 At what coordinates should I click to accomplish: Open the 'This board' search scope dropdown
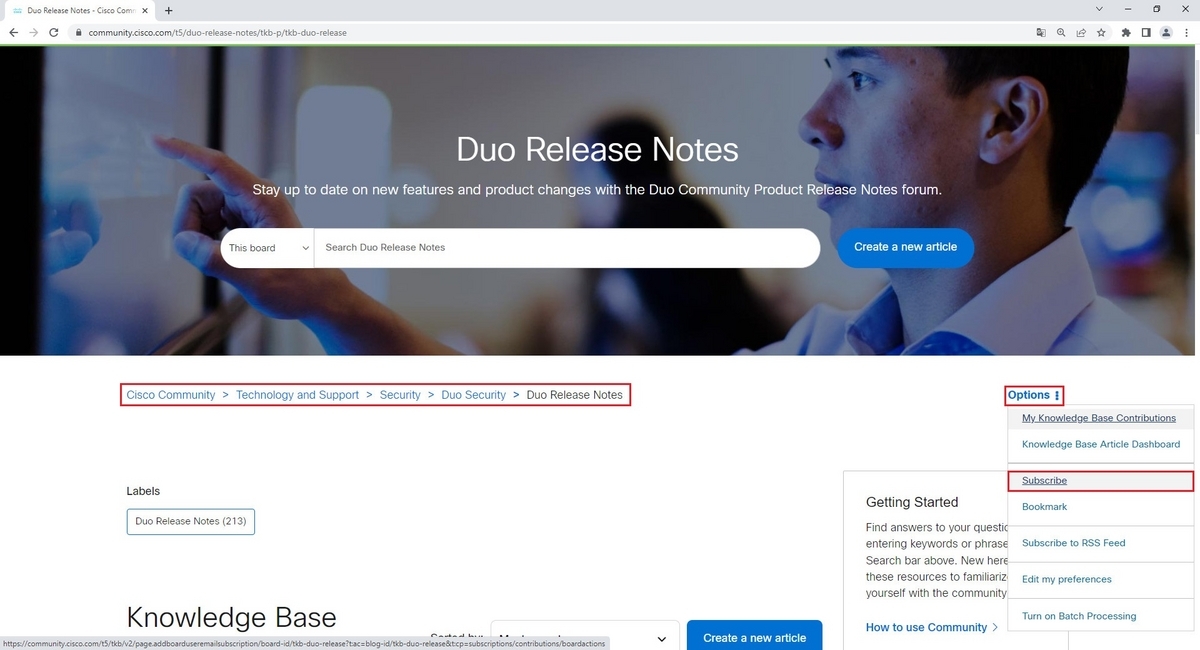[267, 248]
